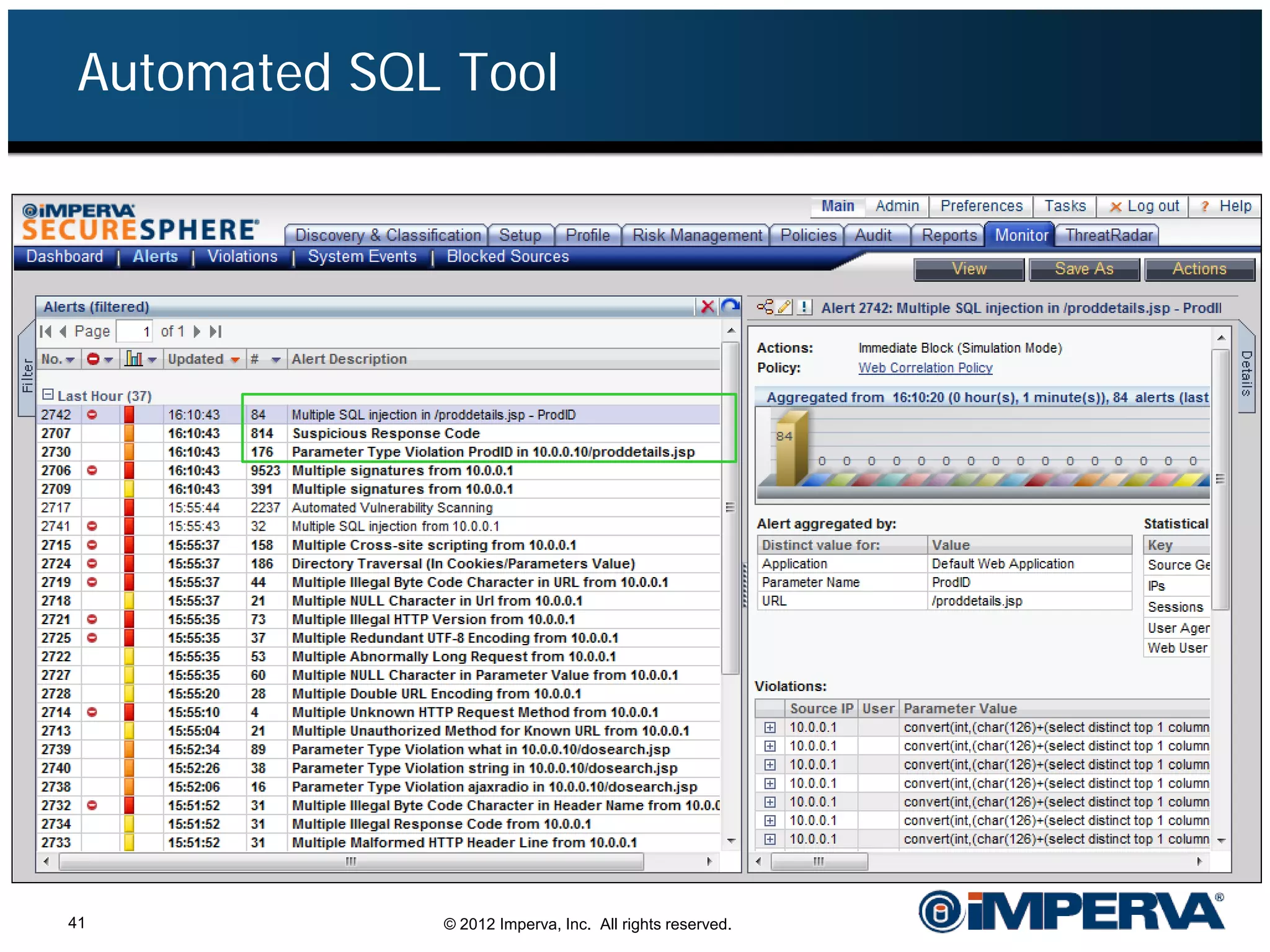The height and width of the screenshot is (952, 1270).
Task: Click the Log out X icon
Action: coord(1116,207)
